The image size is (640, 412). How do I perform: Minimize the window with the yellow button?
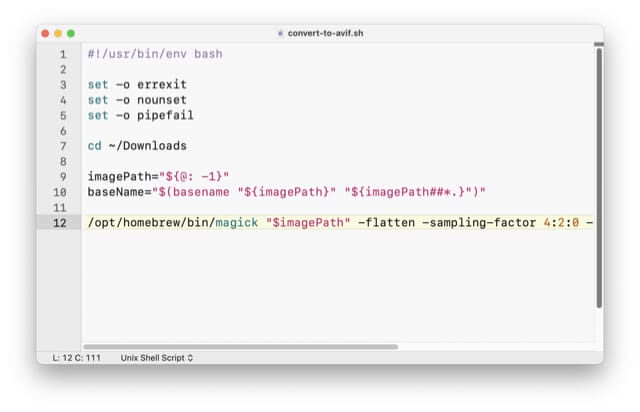(58, 33)
